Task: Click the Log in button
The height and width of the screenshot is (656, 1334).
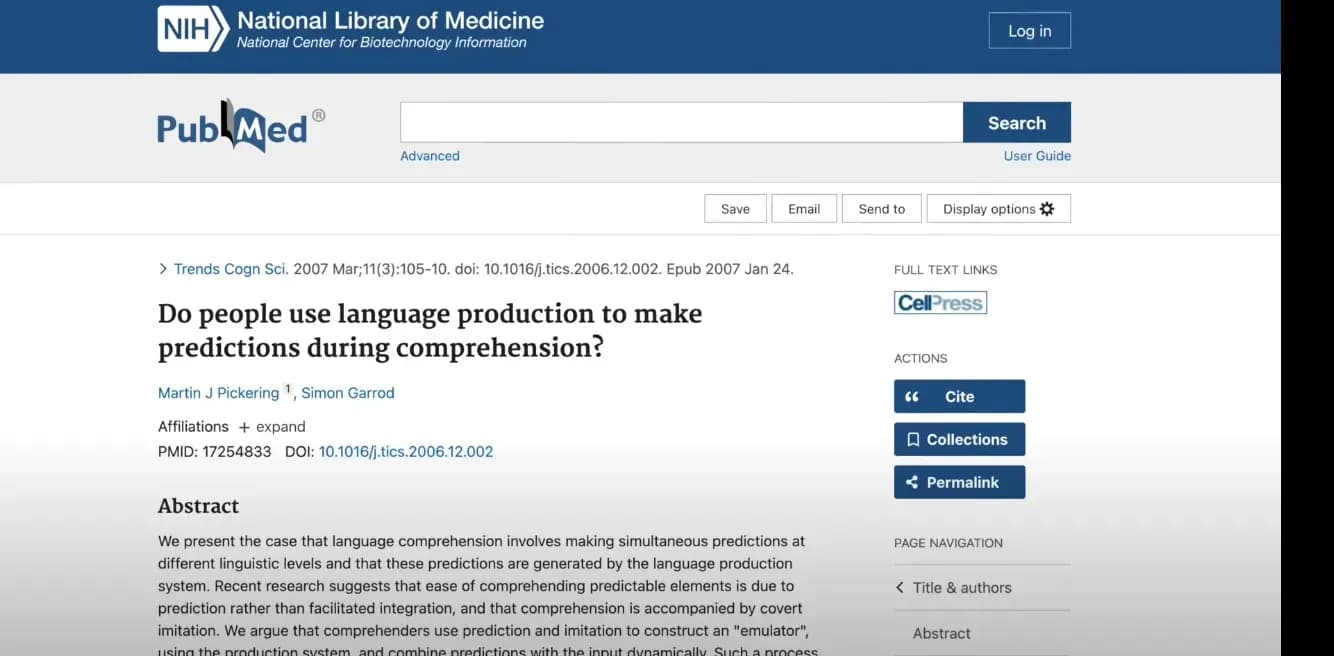Action: 1029,31
